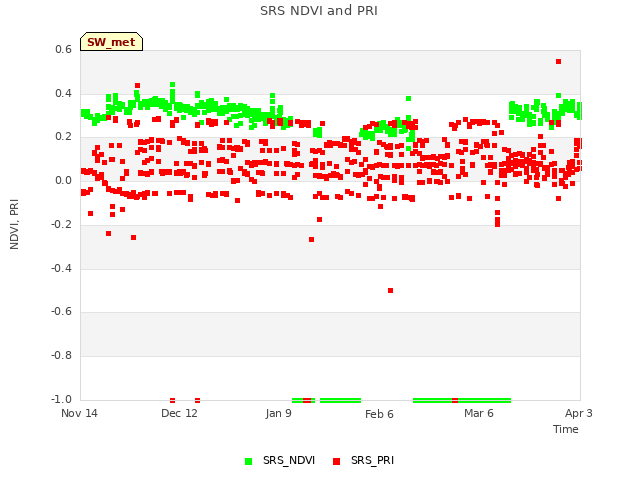Click the Mar 6 x-axis label

(479, 413)
